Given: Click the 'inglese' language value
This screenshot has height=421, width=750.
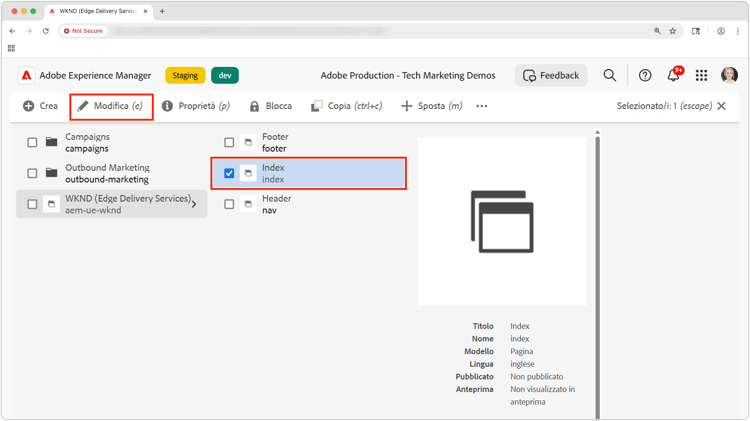Looking at the screenshot, I should pyautogui.click(x=522, y=364).
